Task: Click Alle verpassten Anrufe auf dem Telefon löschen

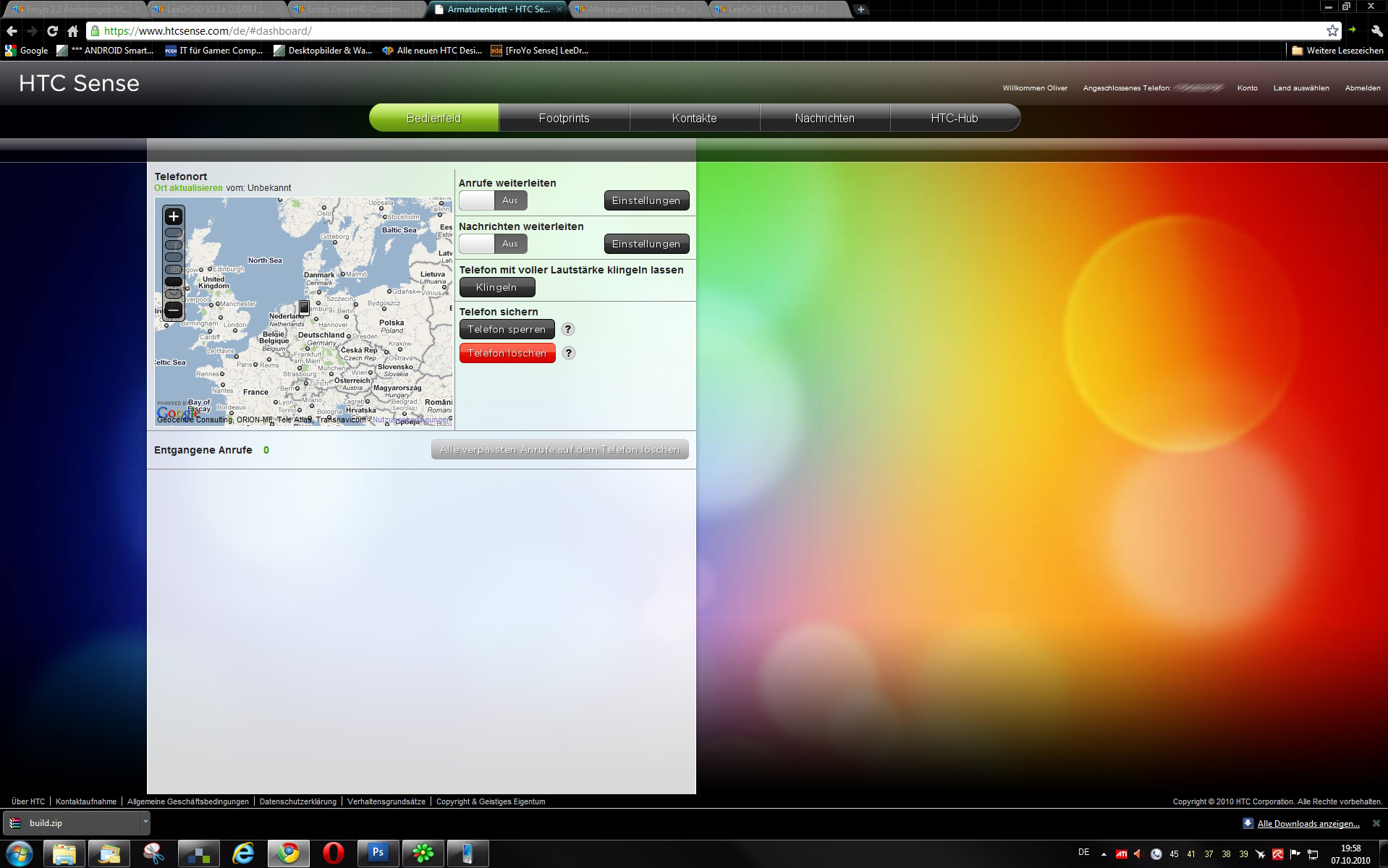Action: (560, 449)
